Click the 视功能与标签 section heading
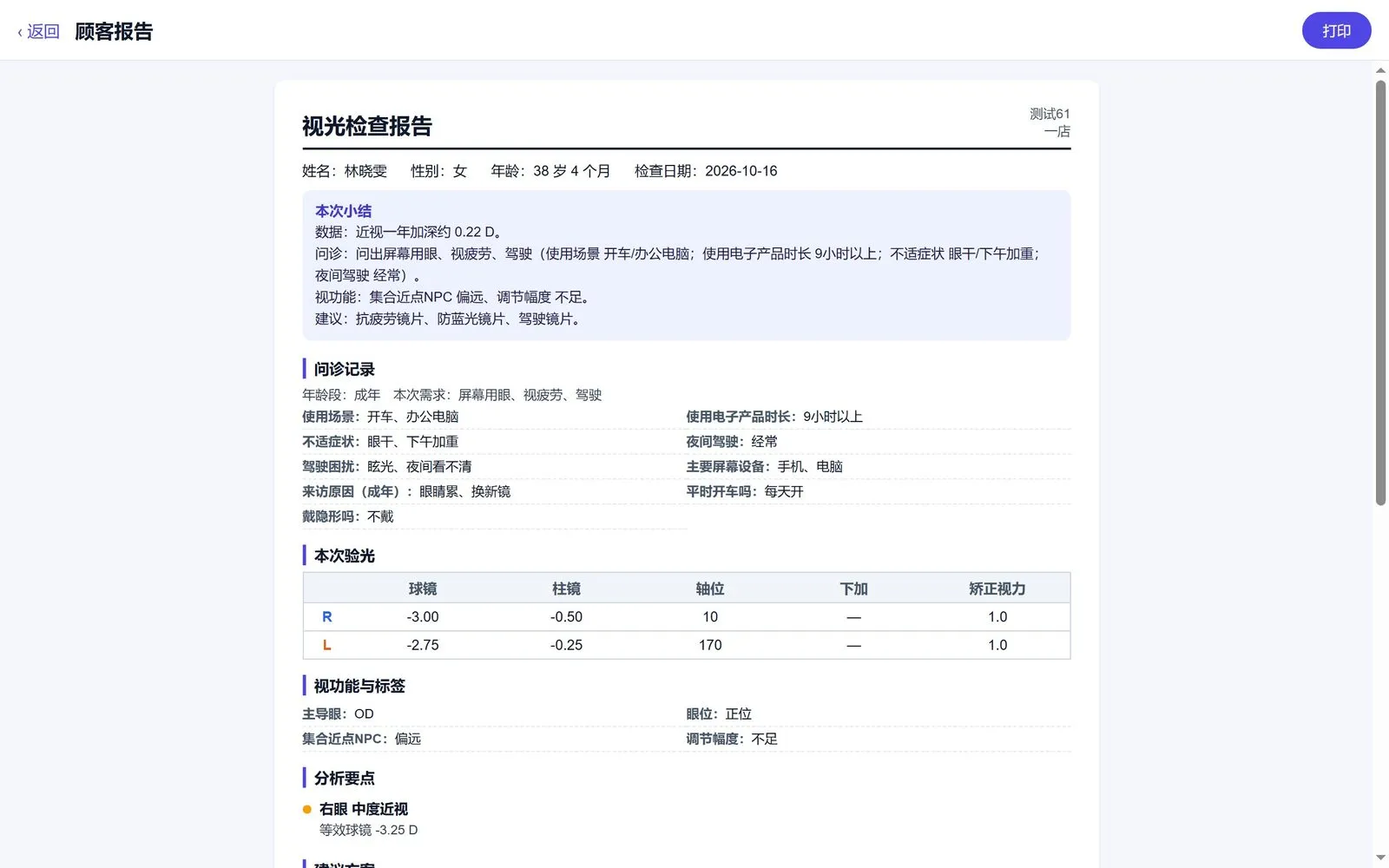This screenshot has width=1389, height=868. [359, 686]
